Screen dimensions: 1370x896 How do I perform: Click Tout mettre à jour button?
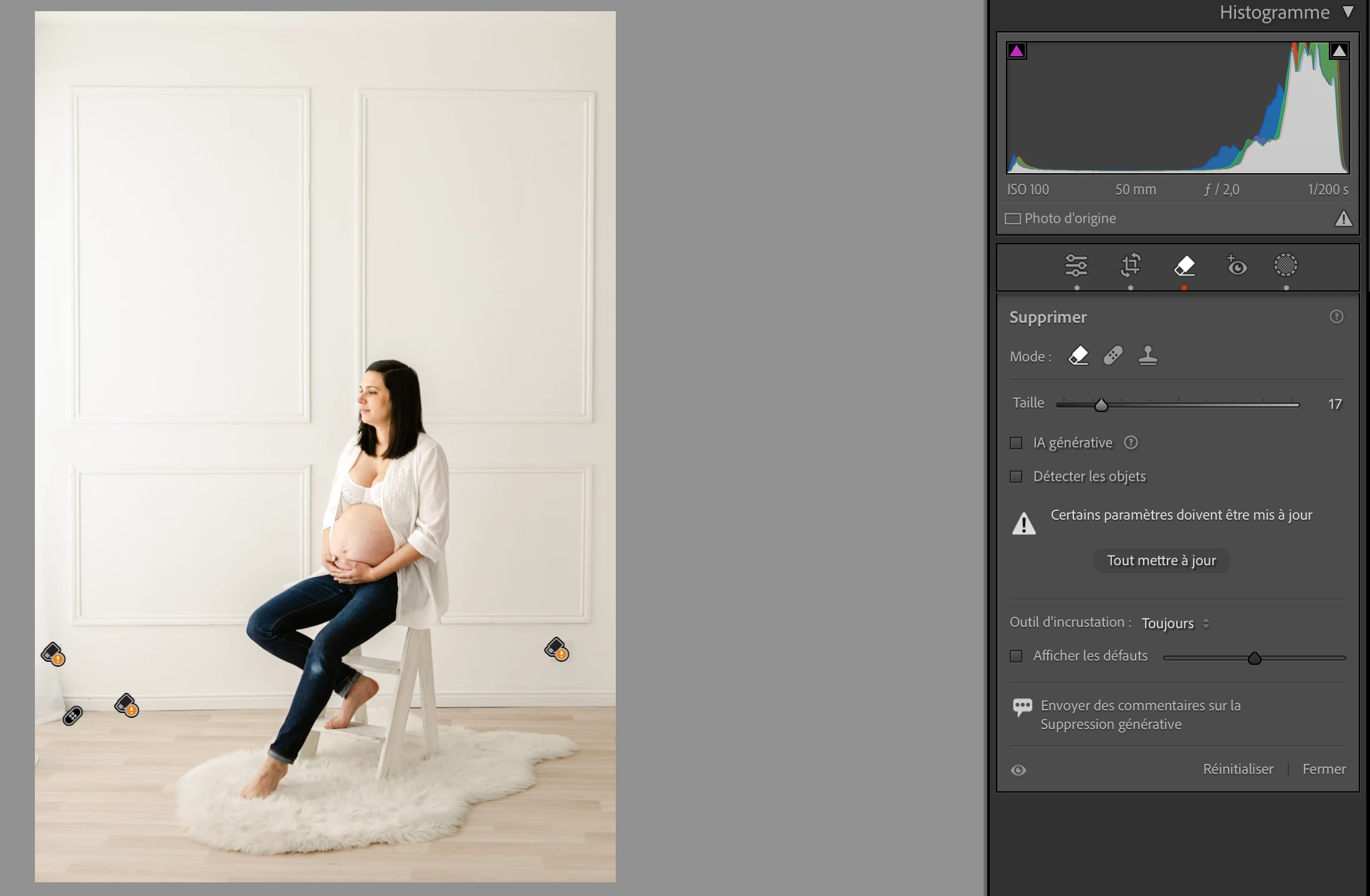1161,560
